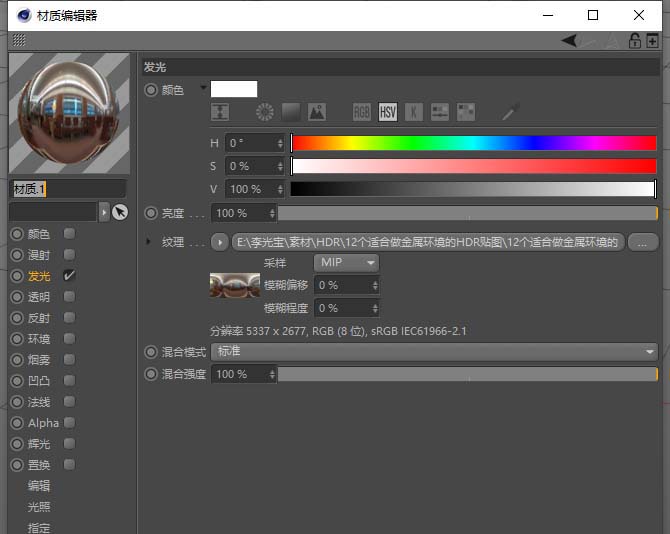Click the back arrow navigation icon
Screen dimensions: 670x534
tap(569, 41)
